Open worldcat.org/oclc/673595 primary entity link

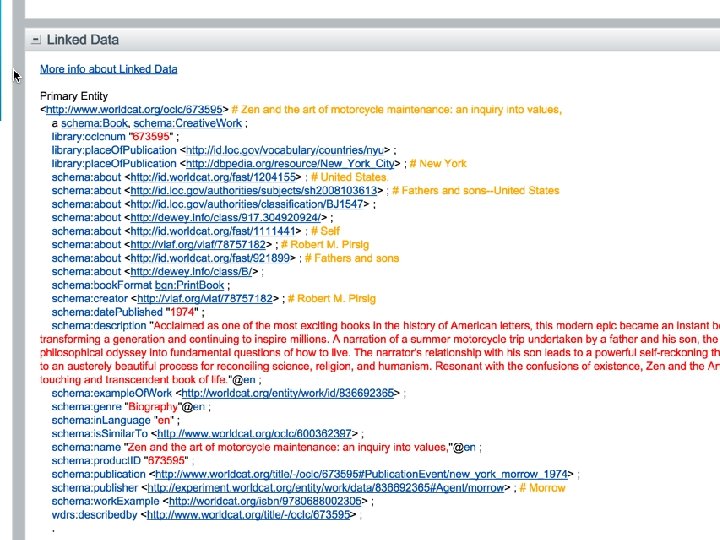click(x=134, y=109)
